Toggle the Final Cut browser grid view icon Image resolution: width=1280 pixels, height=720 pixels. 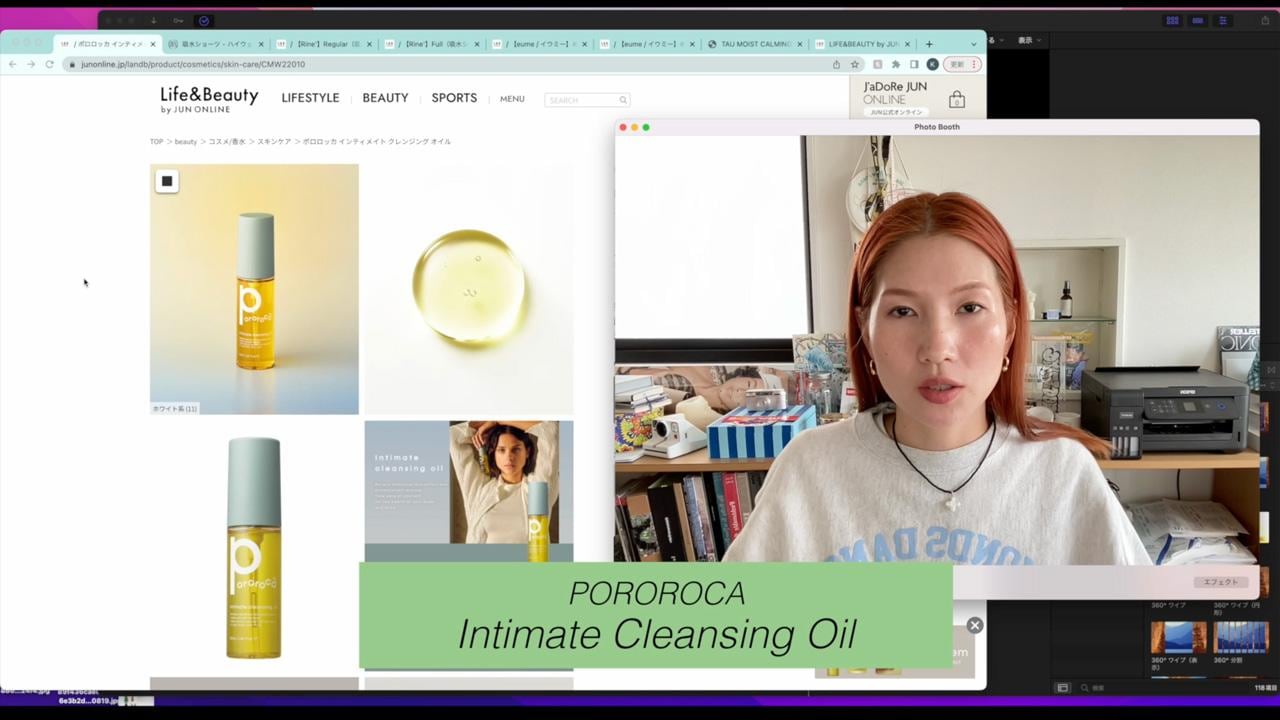point(1172,20)
